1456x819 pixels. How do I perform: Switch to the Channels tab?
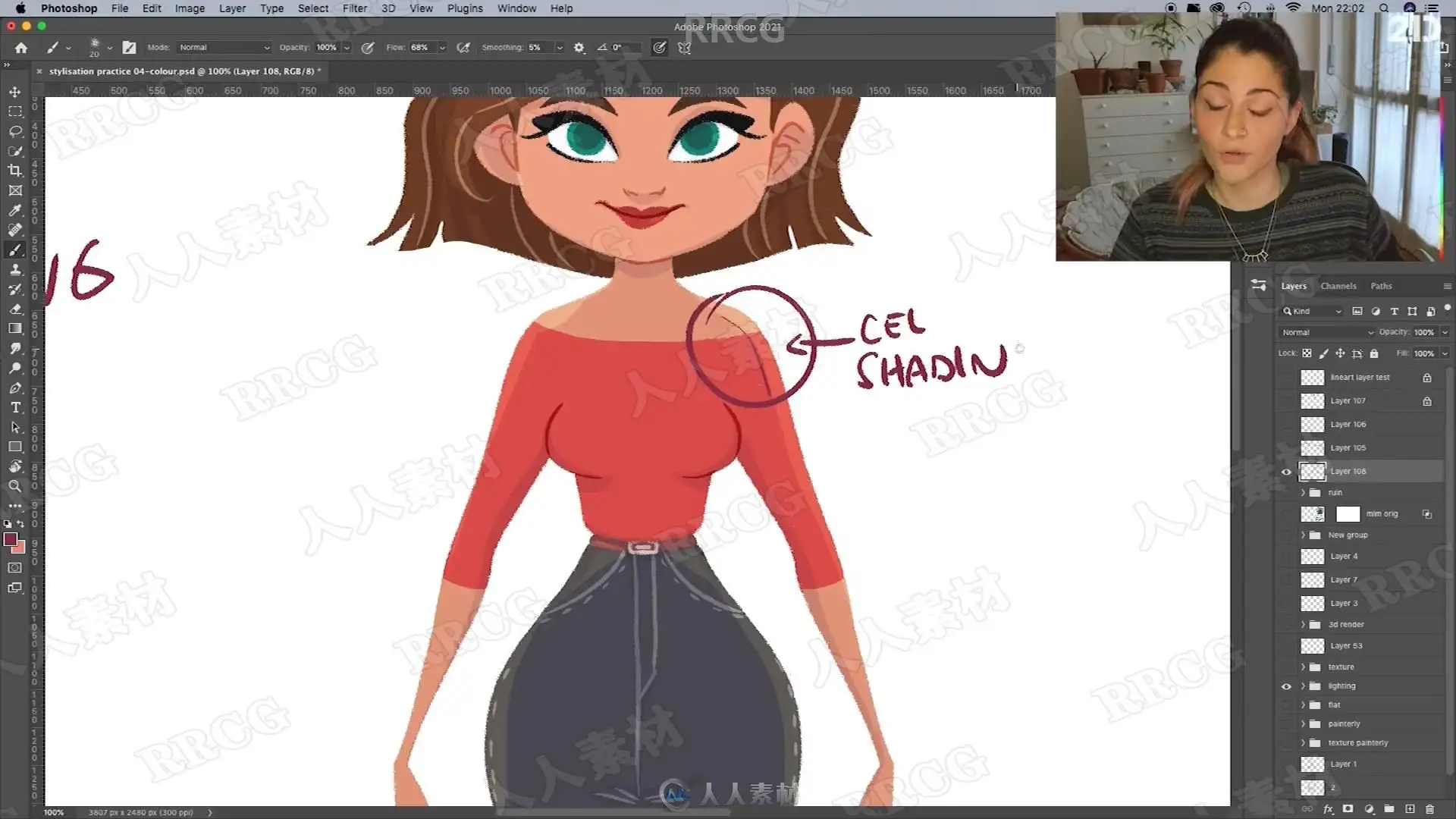point(1338,286)
